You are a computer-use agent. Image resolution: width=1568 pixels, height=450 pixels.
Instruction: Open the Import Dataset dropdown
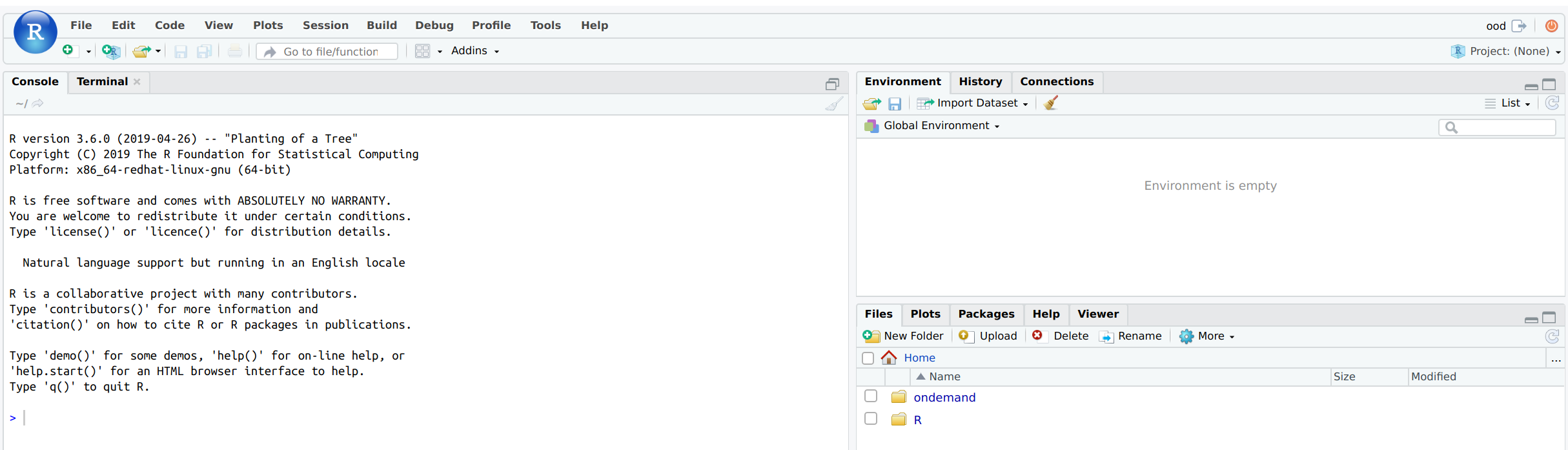[973, 103]
